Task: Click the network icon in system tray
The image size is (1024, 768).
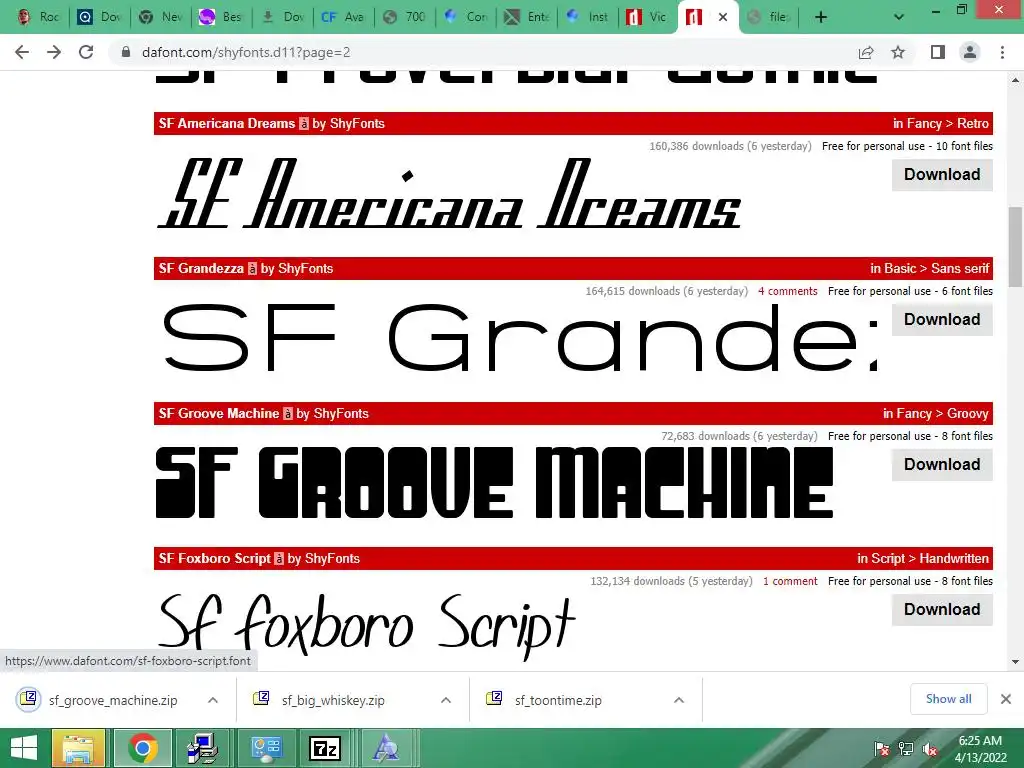Action: coord(906,749)
